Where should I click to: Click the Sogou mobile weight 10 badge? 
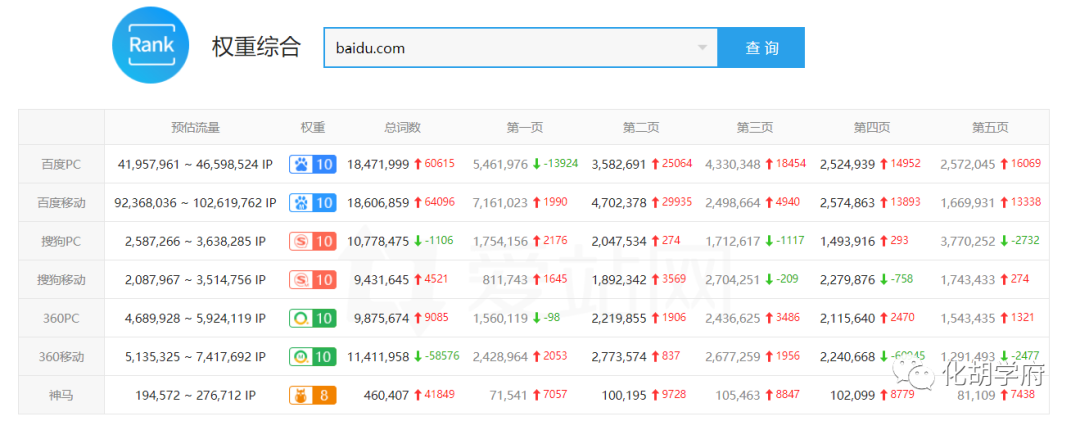point(312,280)
